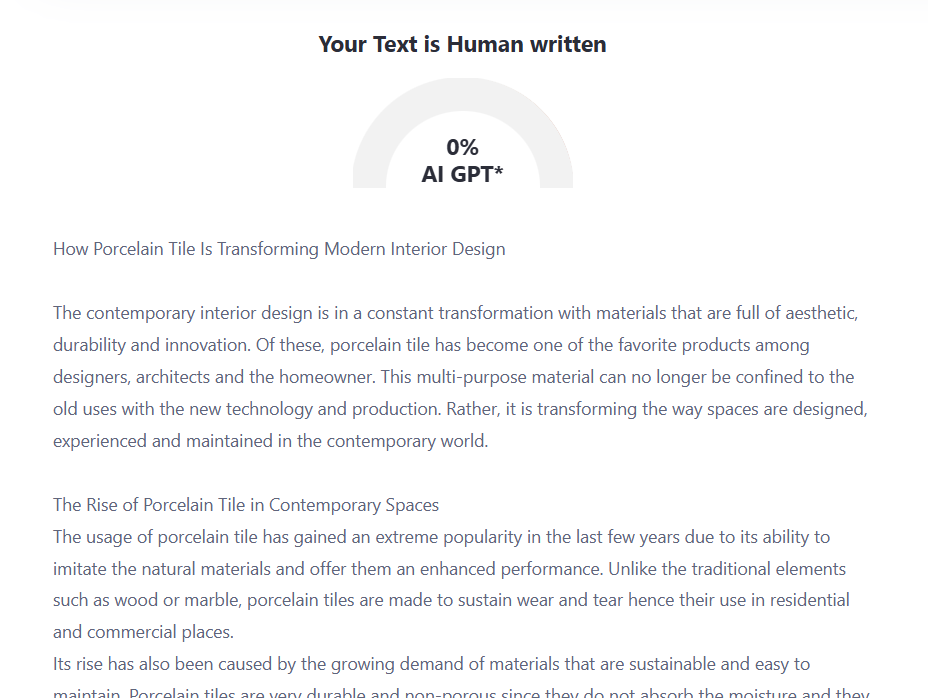Click the word "Contemporary" in the section subheading
This screenshot has width=928, height=698.
pyautogui.click(x=325, y=505)
